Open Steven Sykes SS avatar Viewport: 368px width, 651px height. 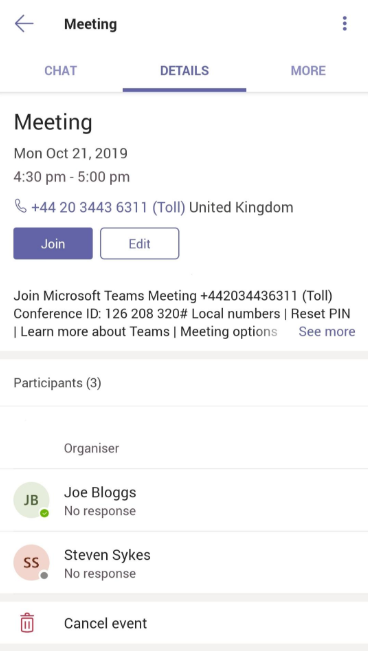click(31, 563)
